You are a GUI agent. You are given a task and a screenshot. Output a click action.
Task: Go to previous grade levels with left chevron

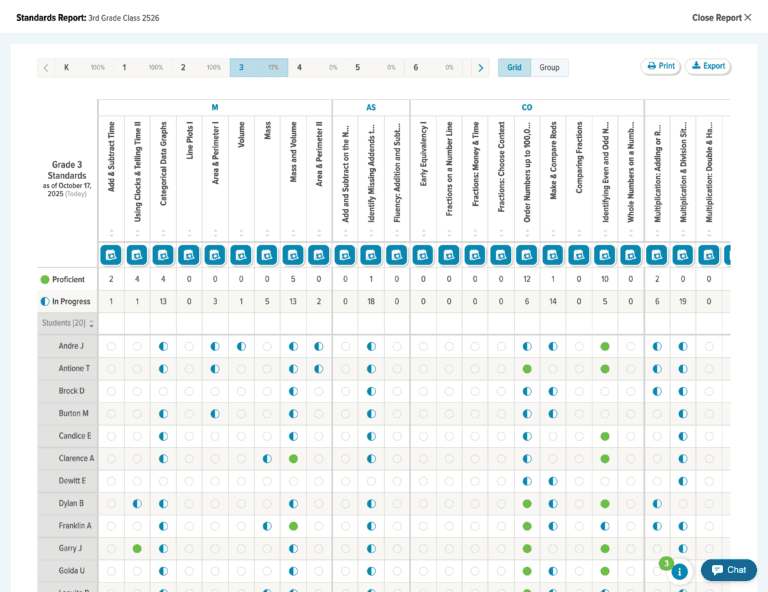tap(46, 68)
